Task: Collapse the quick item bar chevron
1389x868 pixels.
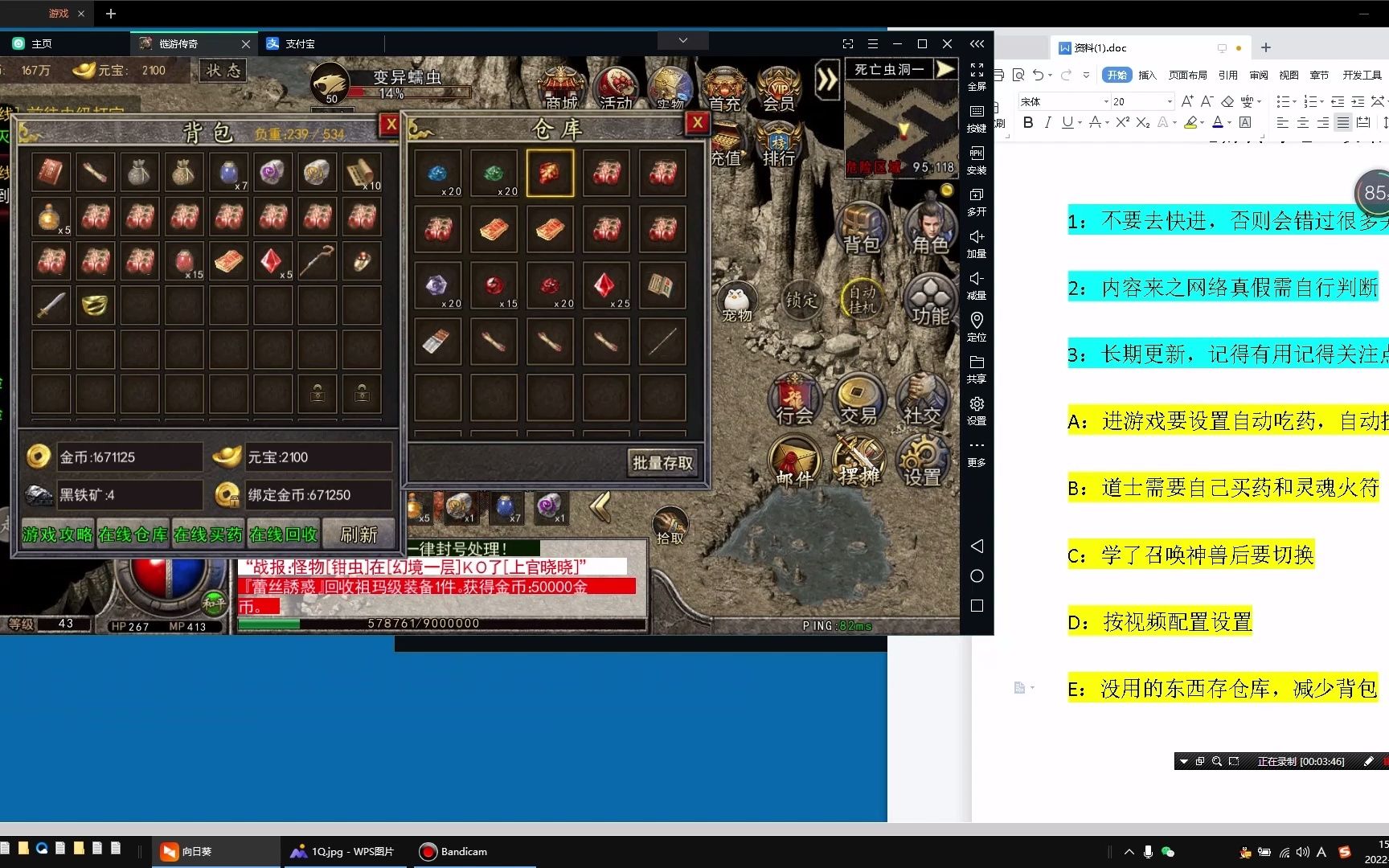Action: coord(600,506)
